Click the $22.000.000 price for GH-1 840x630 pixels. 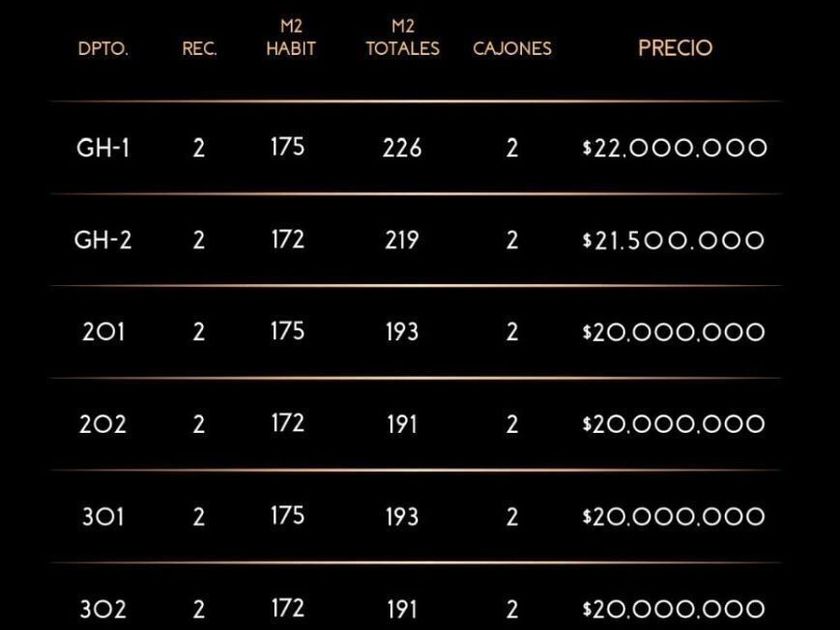(674, 148)
